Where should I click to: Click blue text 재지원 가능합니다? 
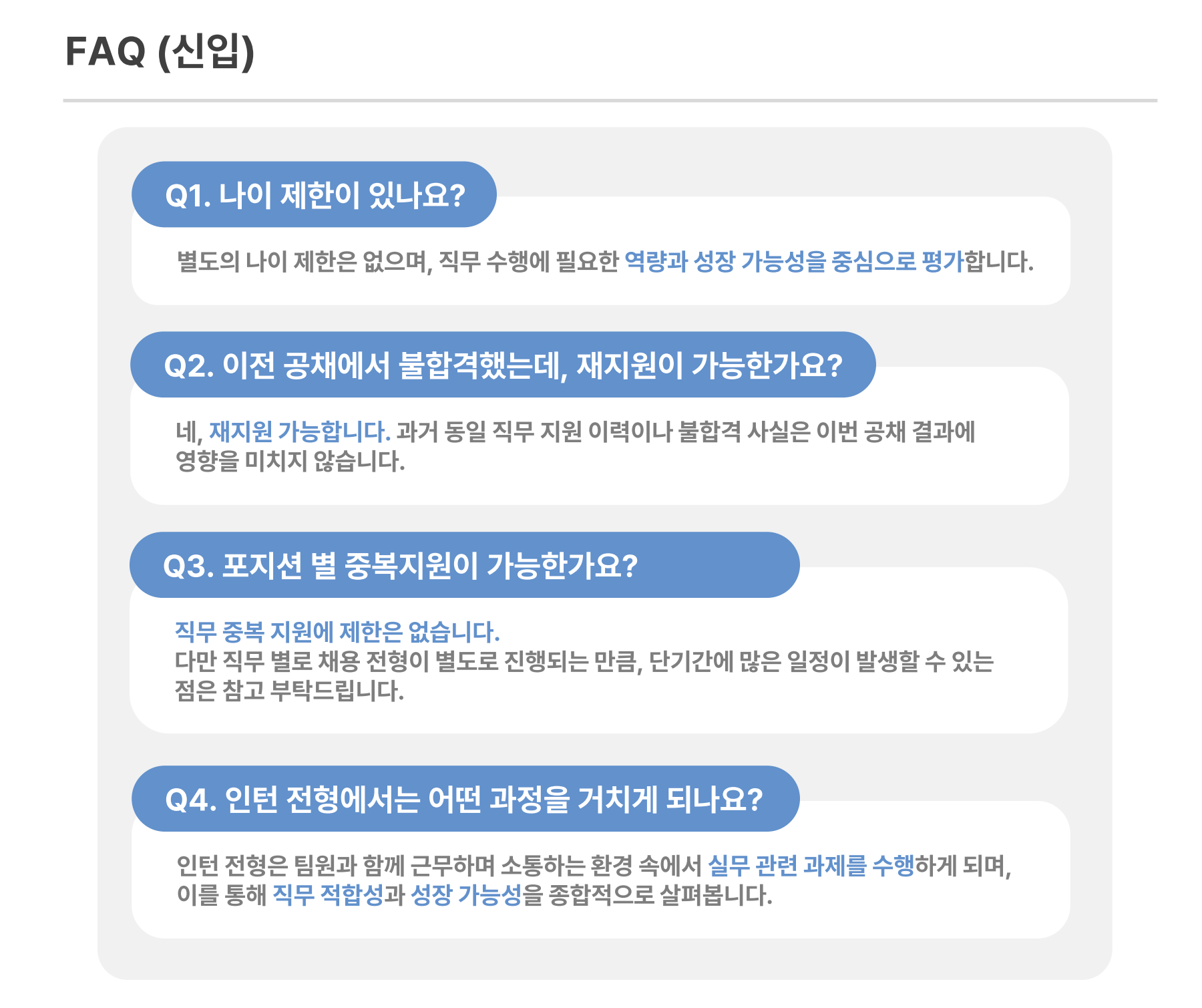tap(300, 432)
